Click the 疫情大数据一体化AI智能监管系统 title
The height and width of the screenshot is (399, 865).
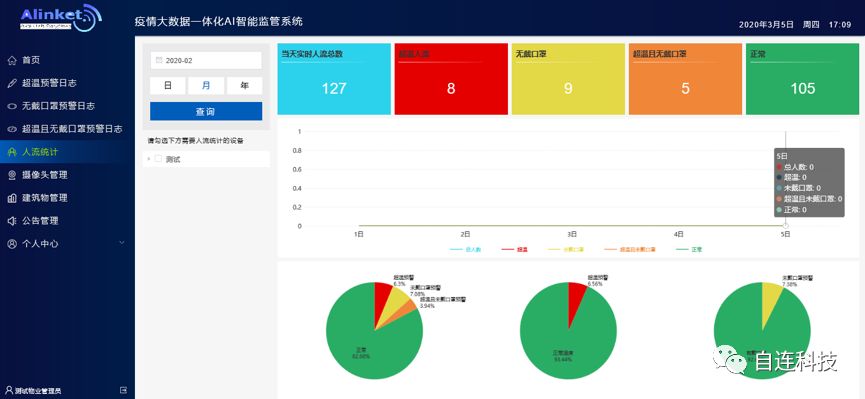219,22
